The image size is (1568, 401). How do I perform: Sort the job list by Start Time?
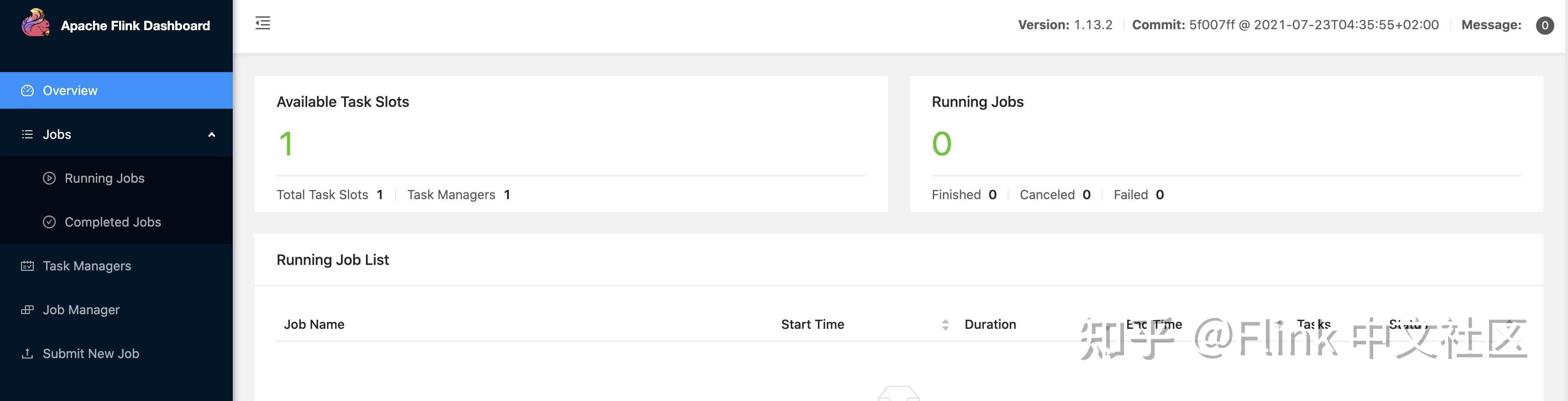[x=945, y=325]
